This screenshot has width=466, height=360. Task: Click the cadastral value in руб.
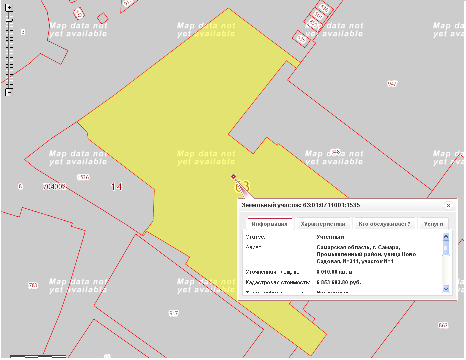[339, 282]
